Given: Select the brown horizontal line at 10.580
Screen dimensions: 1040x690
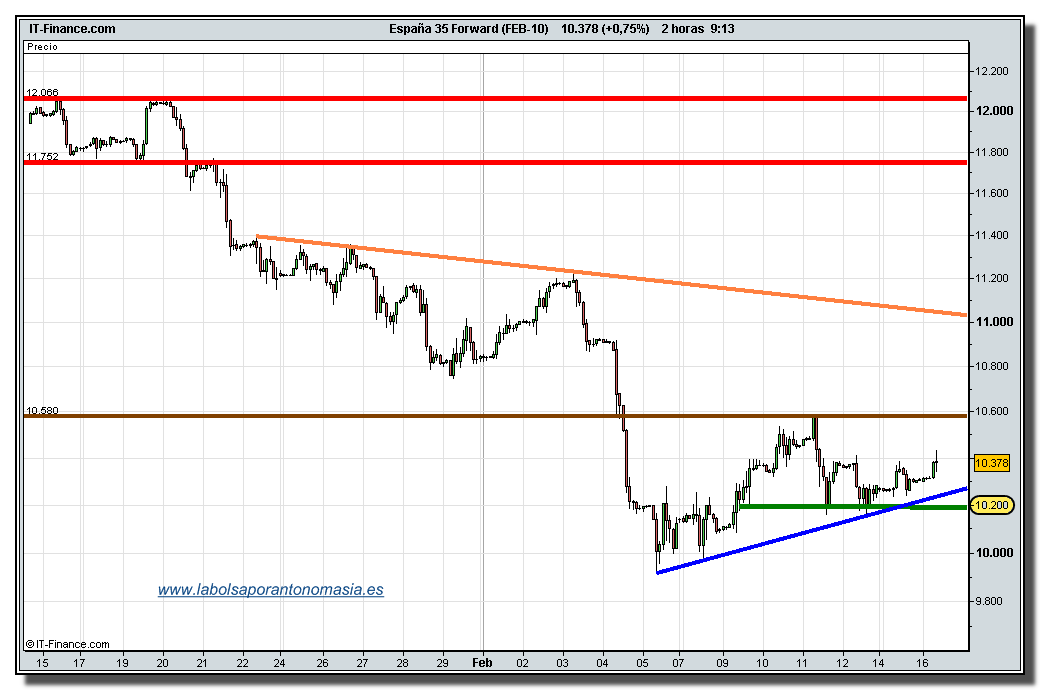Looking at the screenshot, I should 495,416.
